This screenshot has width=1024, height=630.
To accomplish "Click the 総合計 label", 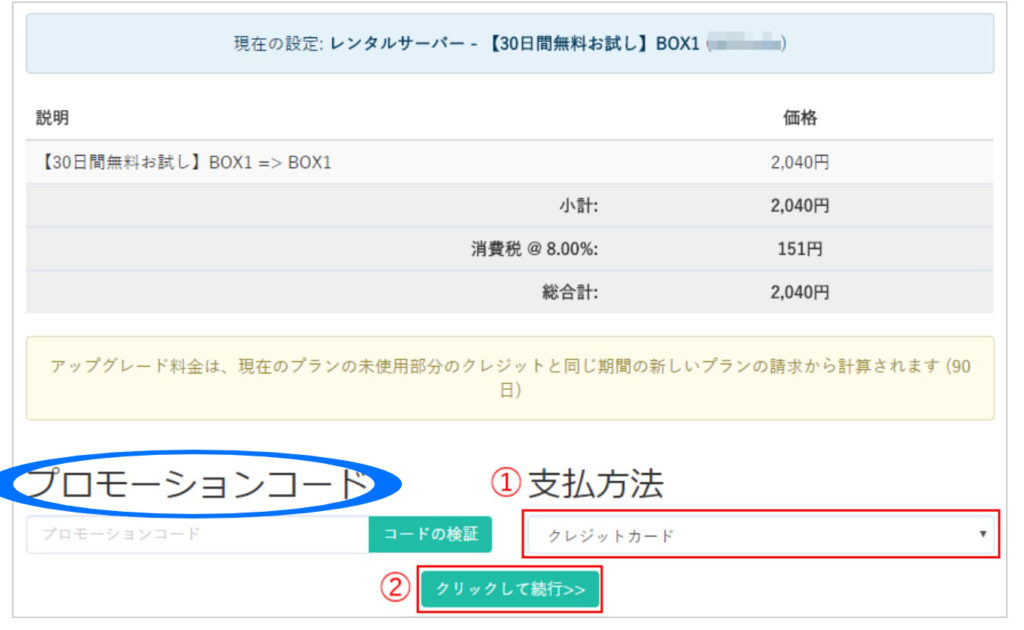I will [x=570, y=292].
